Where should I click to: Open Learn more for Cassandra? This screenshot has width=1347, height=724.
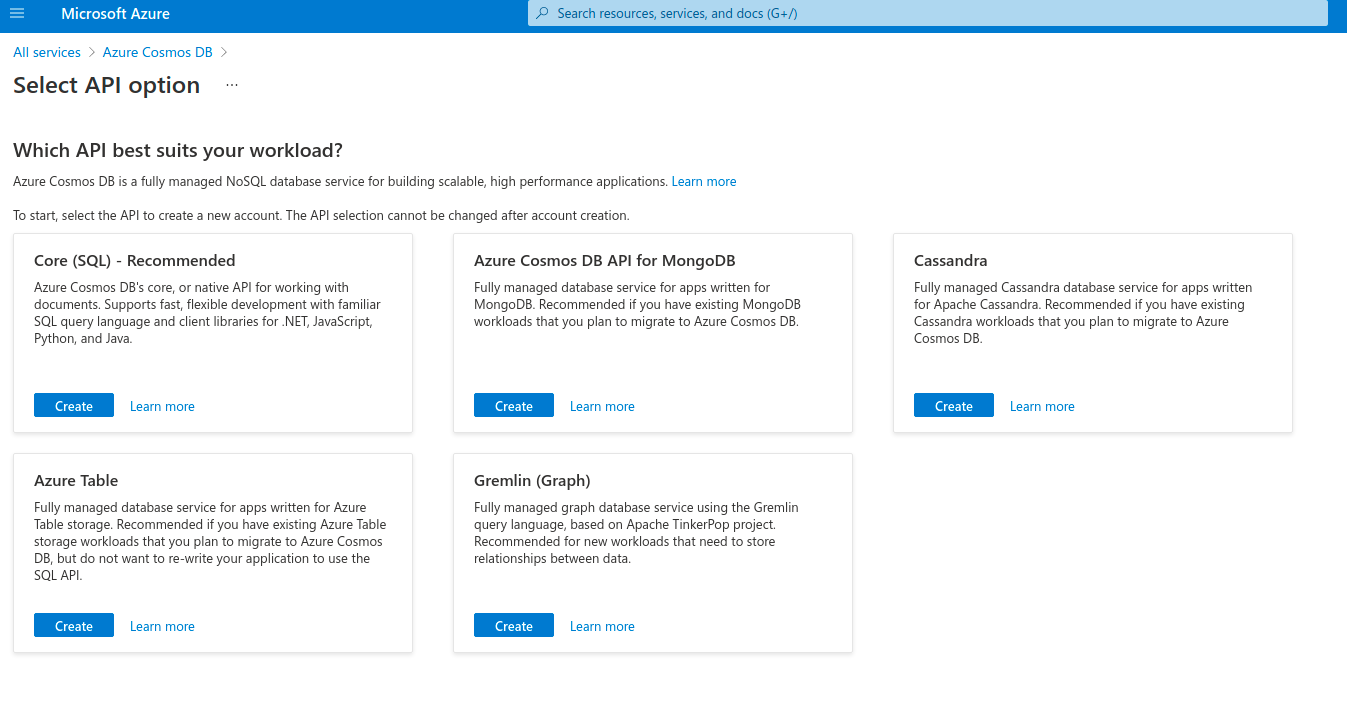pyautogui.click(x=1042, y=406)
